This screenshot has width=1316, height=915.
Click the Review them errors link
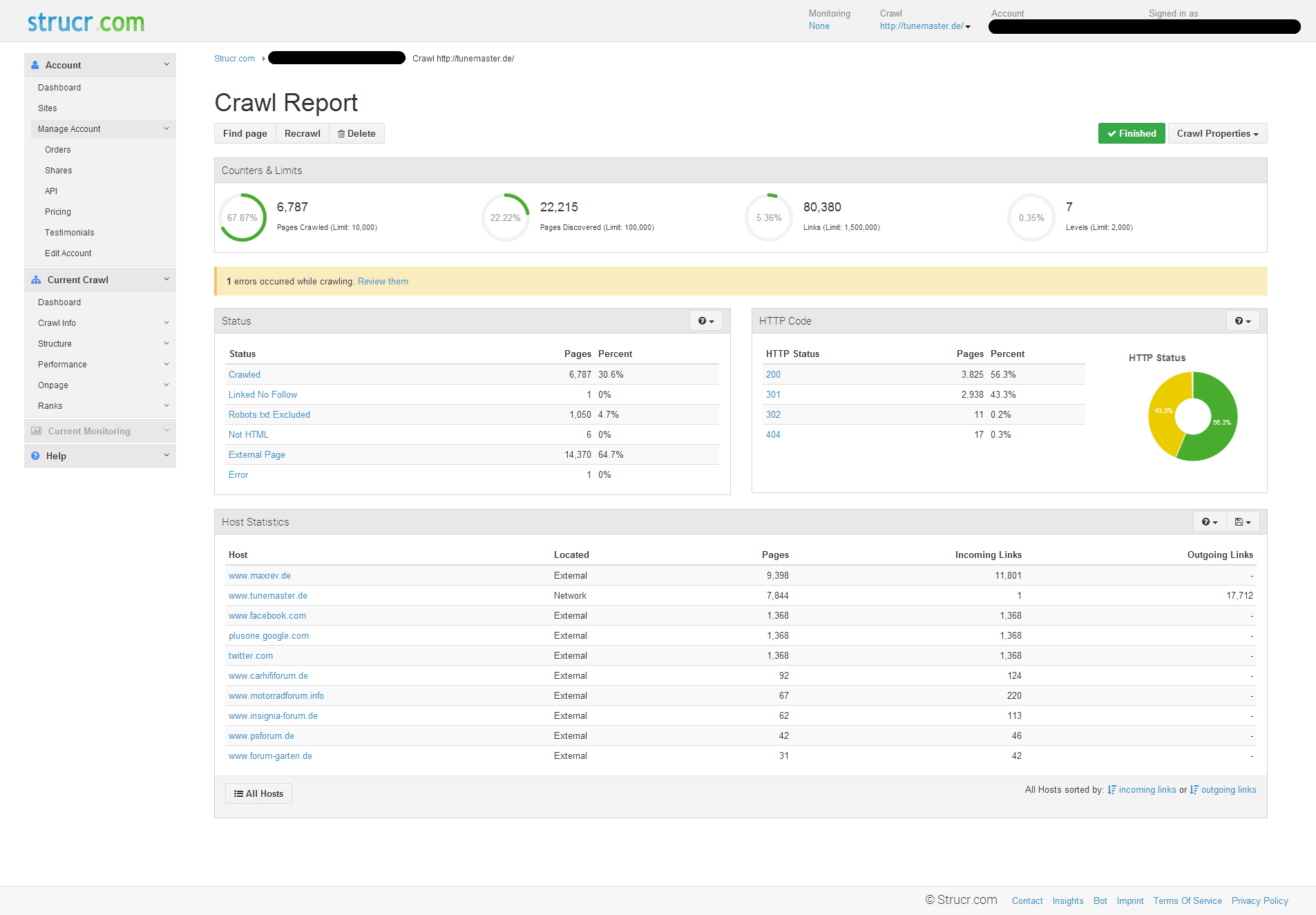[383, 282]
